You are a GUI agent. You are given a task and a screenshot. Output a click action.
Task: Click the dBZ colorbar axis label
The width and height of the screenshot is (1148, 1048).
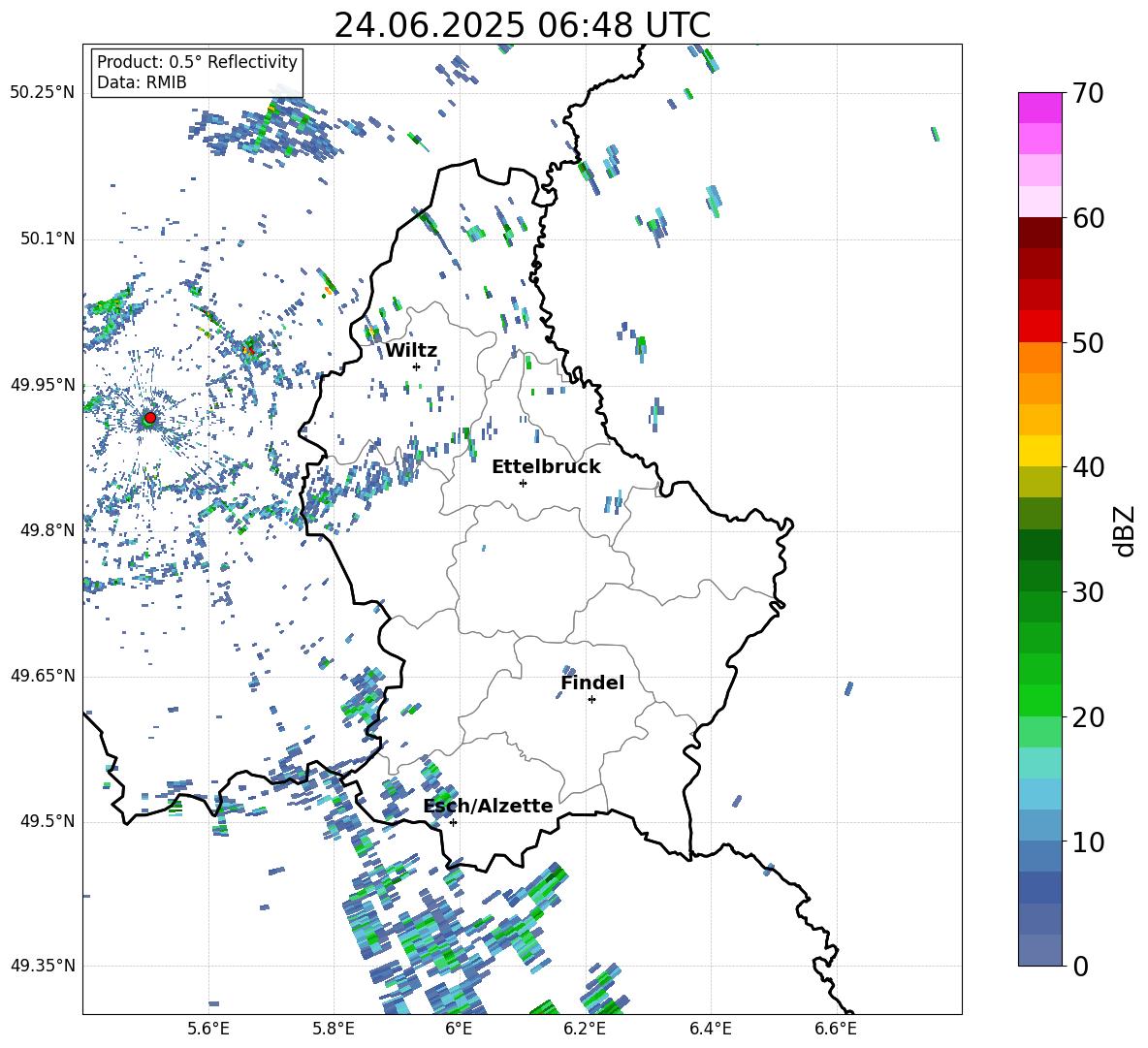coord(1125,530)
